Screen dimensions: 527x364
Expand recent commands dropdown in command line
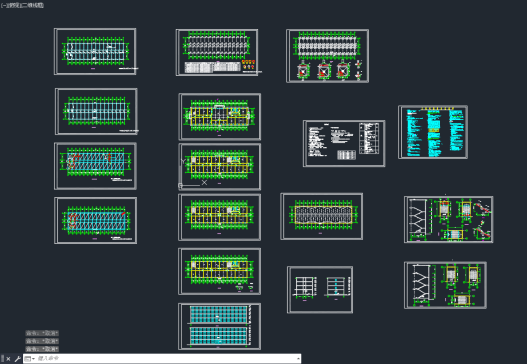point(30,359)
